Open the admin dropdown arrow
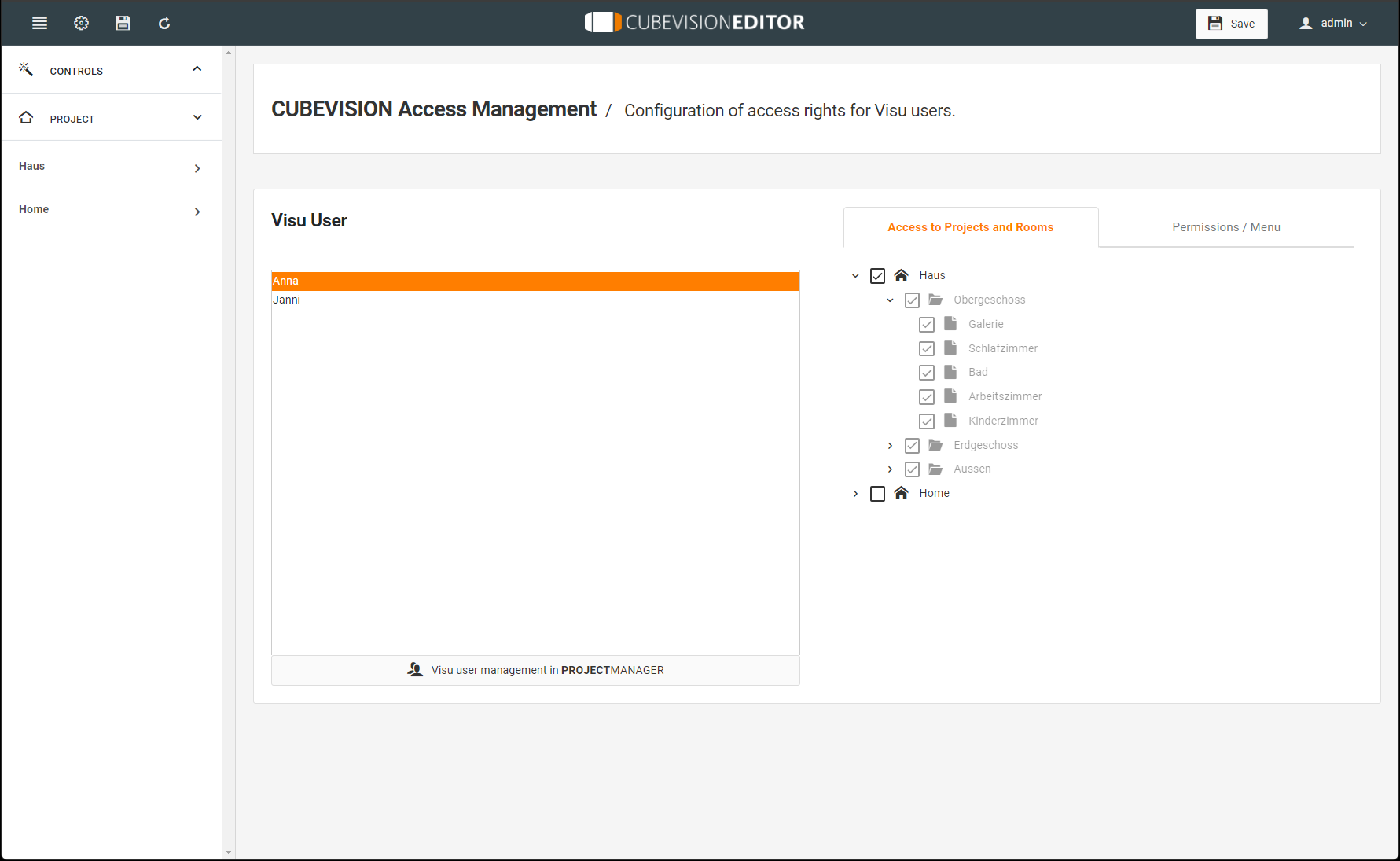 1363,24
